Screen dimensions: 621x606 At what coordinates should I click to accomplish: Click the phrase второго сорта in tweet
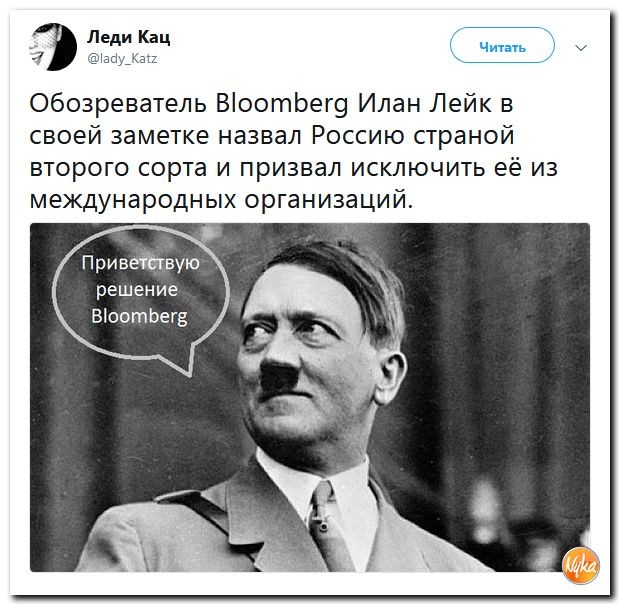click(118, 168)
